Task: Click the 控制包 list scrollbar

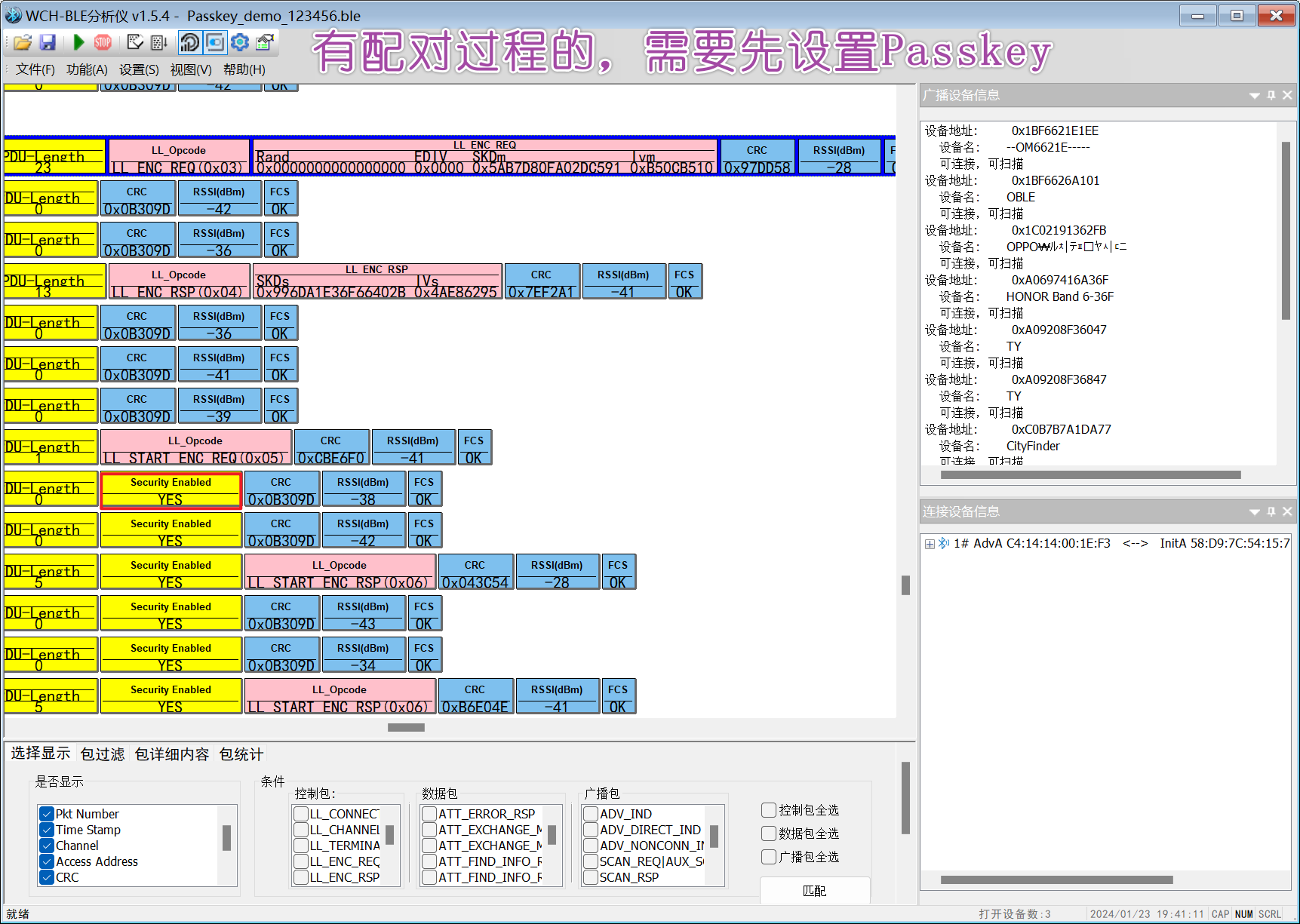Action: [x=390, y=835]
